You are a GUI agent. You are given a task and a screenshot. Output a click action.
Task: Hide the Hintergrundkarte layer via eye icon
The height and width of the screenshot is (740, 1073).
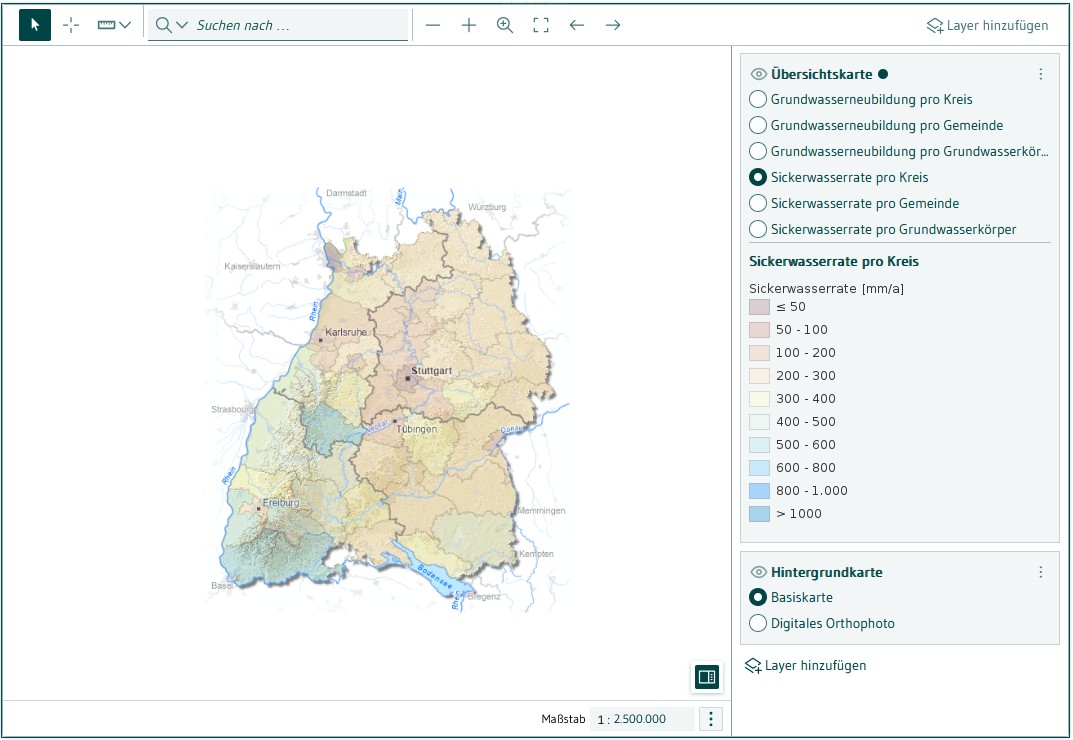coord(759,572)
